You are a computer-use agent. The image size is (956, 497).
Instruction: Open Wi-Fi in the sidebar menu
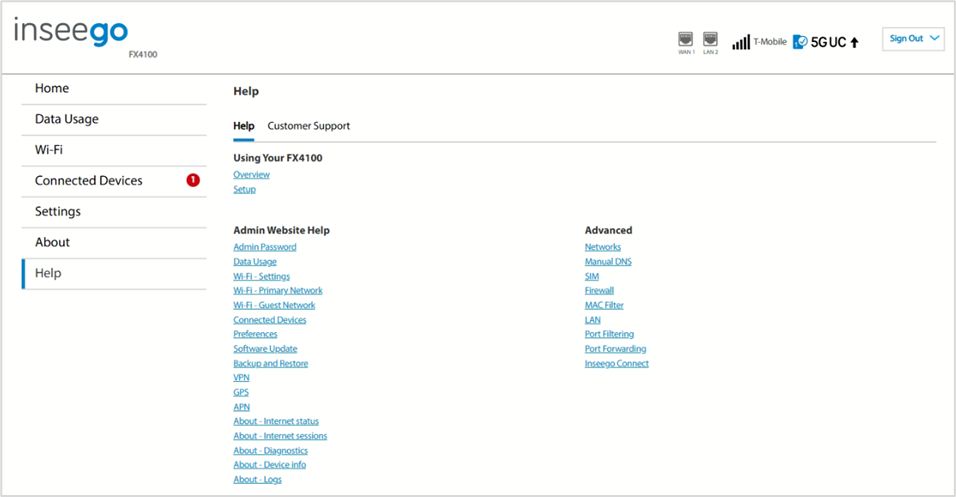click(114, 150)
